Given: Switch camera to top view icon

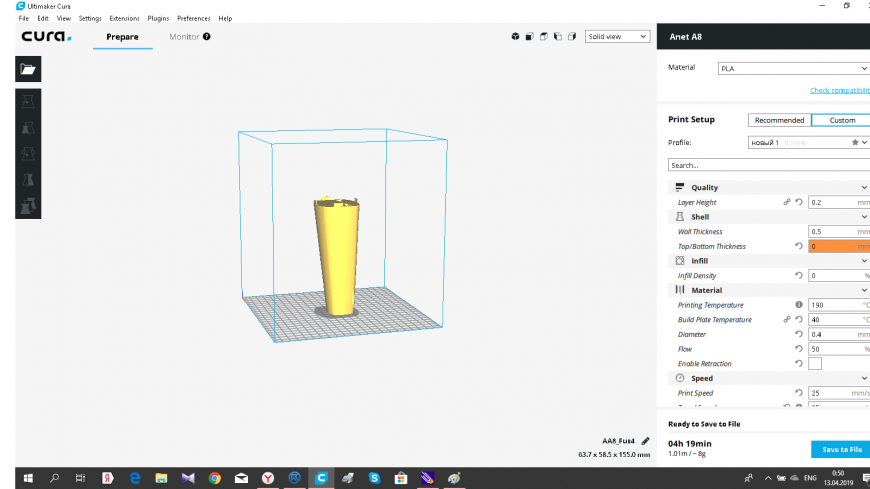Looking at the screenshot, I should [544, 37].
